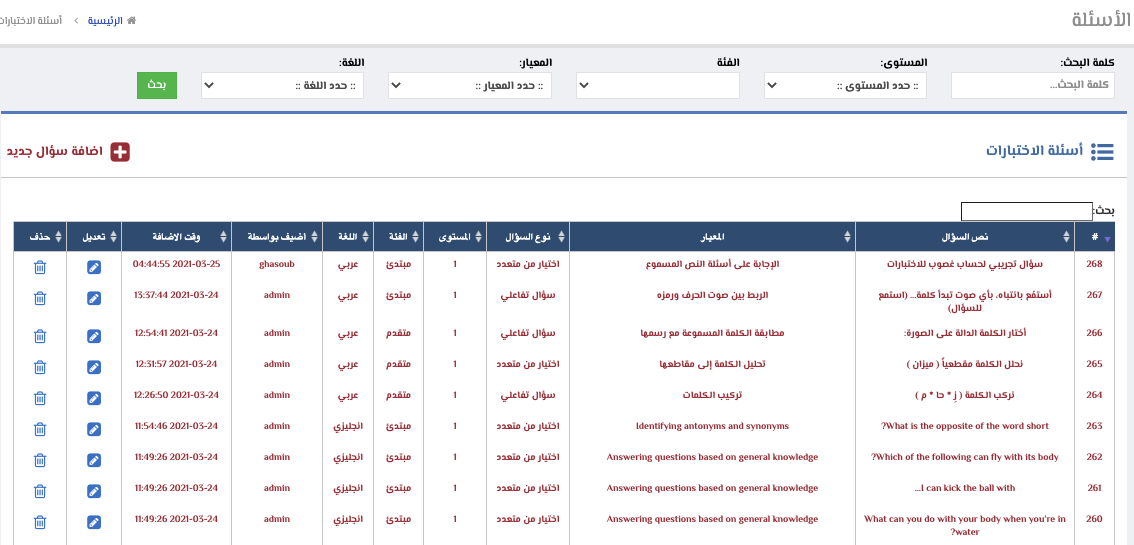Viewport: 1134px width, 545px height.
Task: Click 'I can kick the ball with' question
Action: click(965, 488)
